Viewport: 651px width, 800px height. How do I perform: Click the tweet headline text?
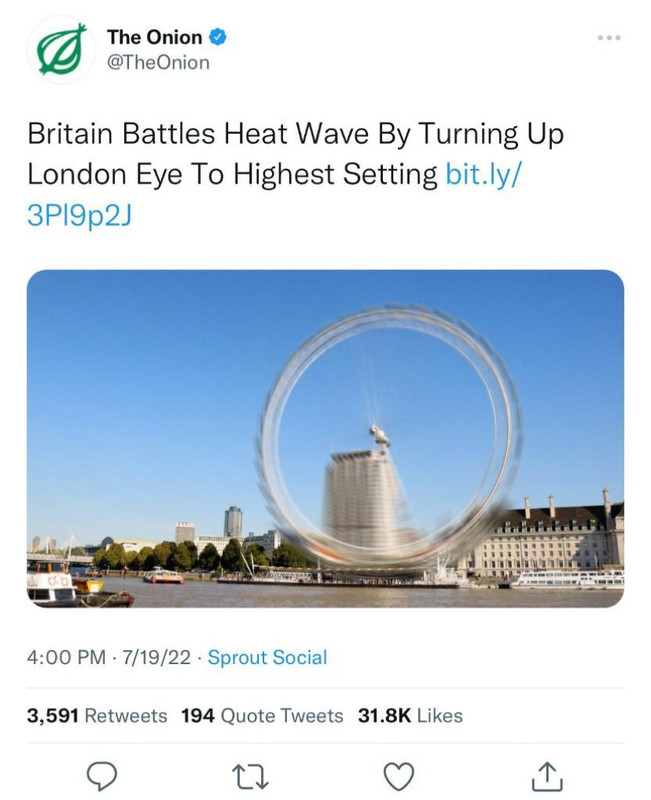coord(295,154)
